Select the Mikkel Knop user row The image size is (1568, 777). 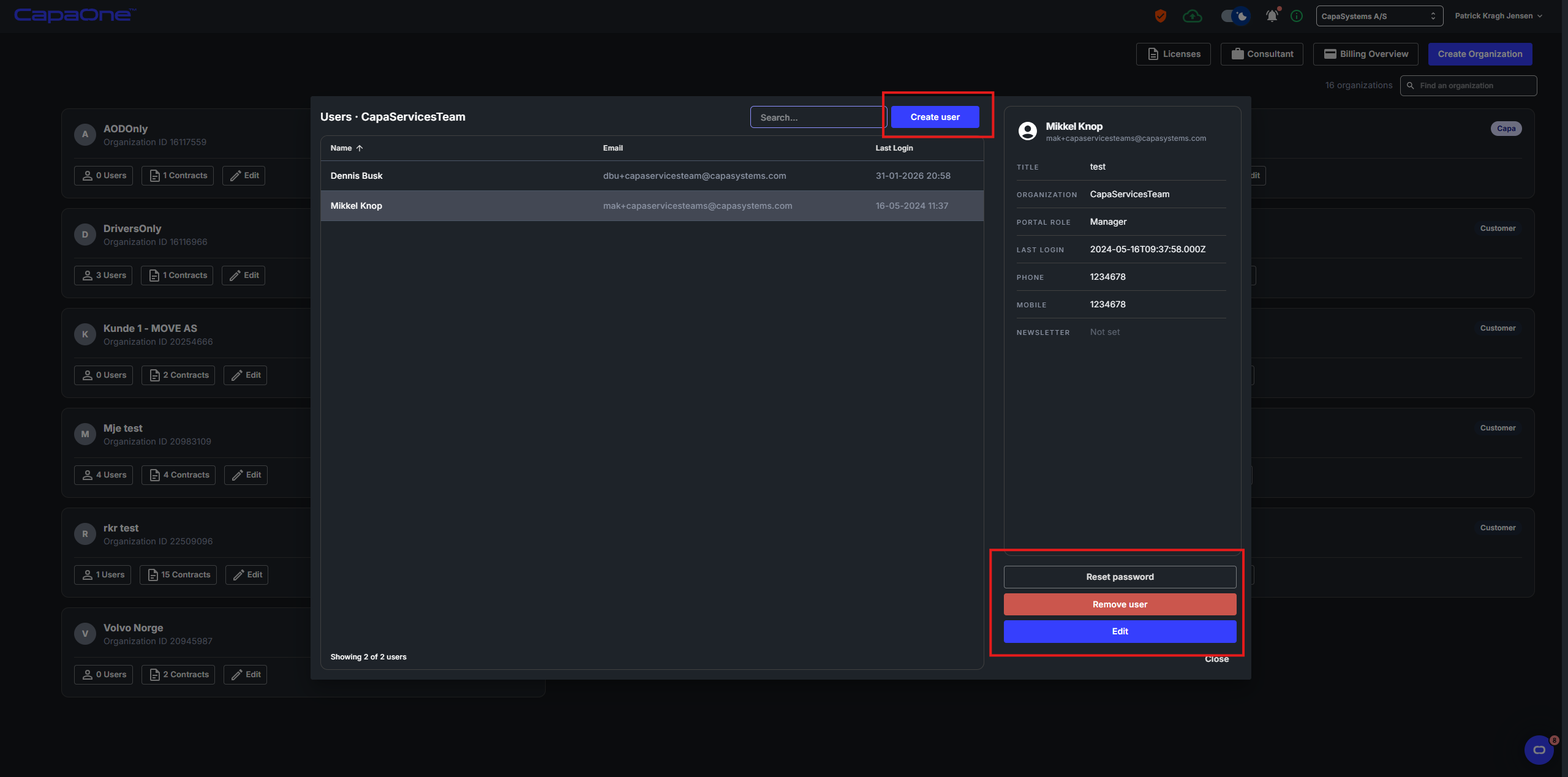coord(652,206)
